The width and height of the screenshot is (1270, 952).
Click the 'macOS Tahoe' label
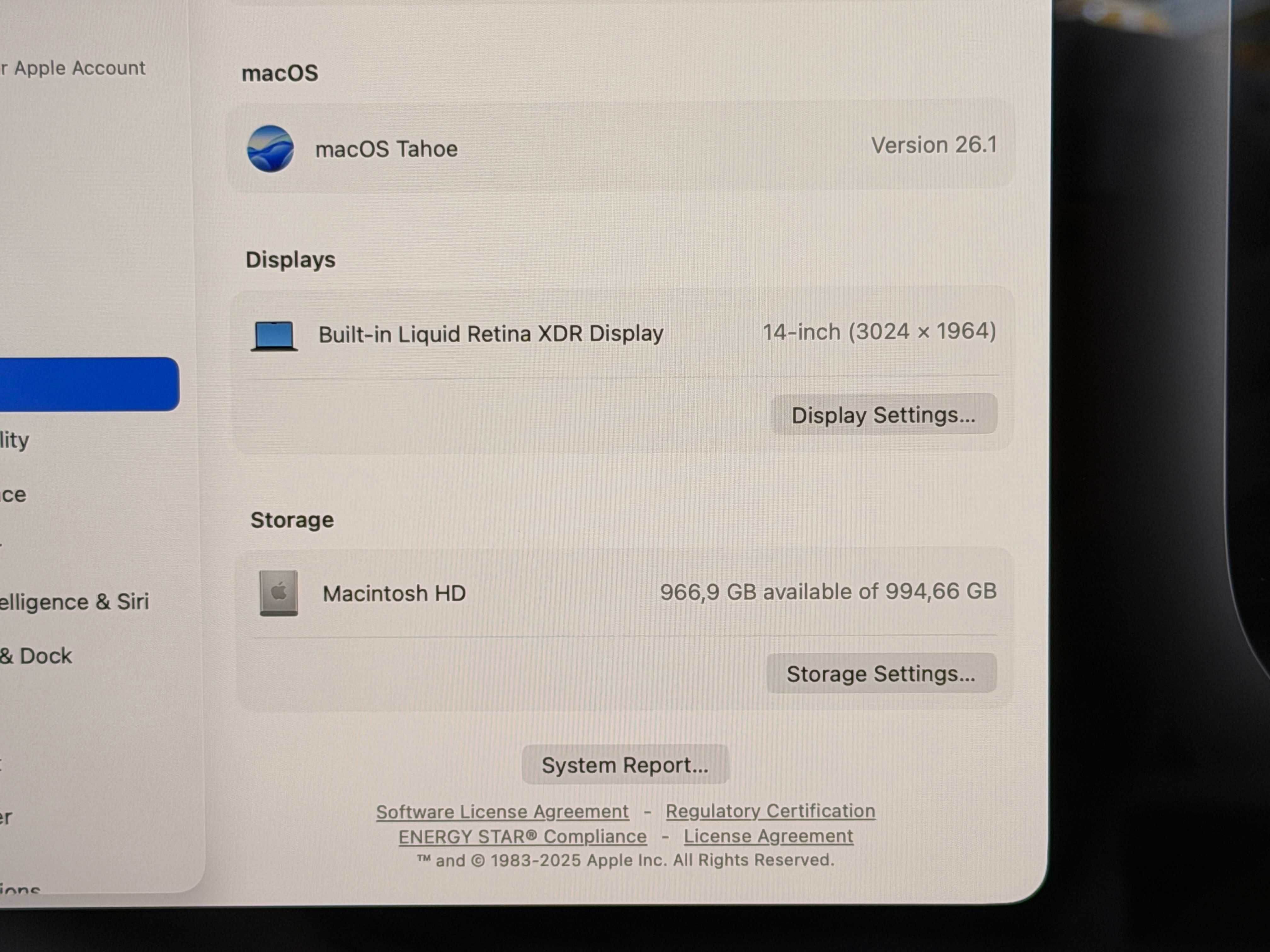tap(386, 149)
